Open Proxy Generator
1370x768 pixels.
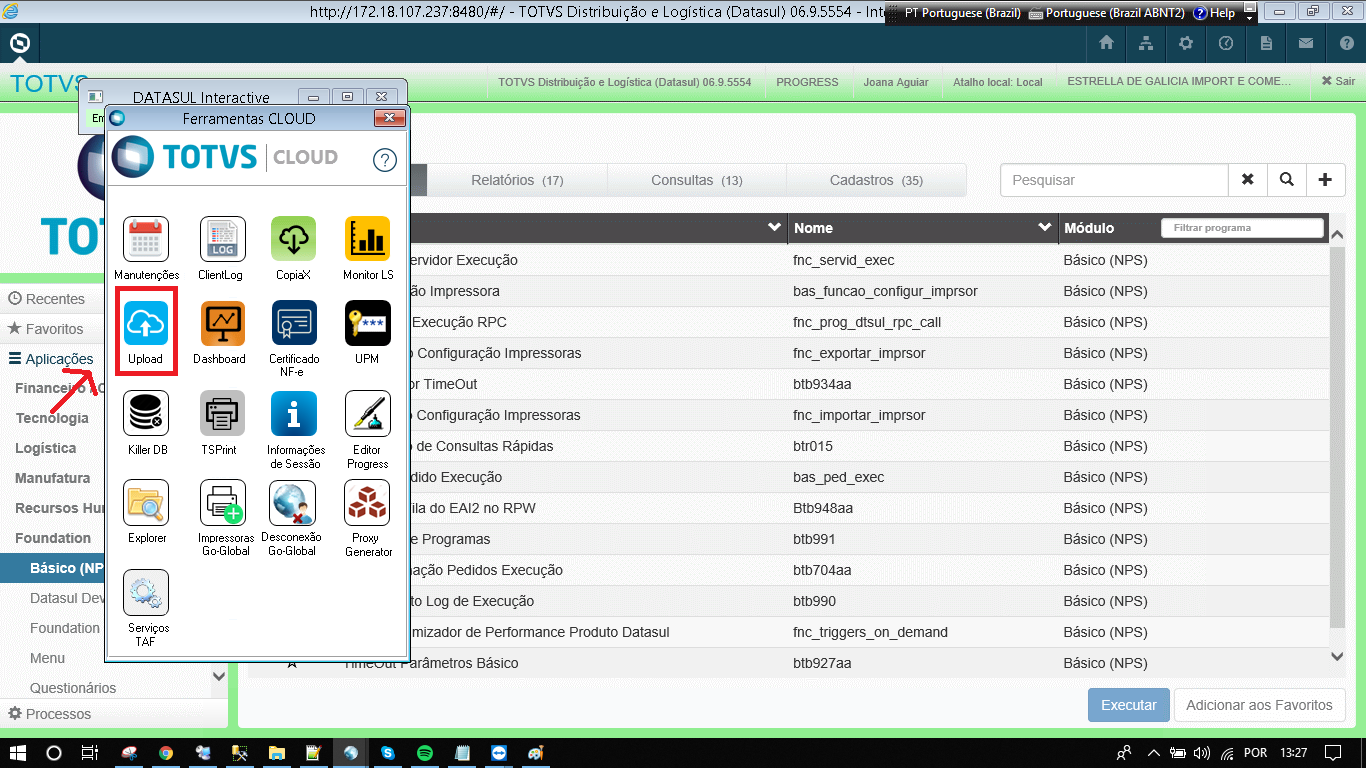click(367, 503)
